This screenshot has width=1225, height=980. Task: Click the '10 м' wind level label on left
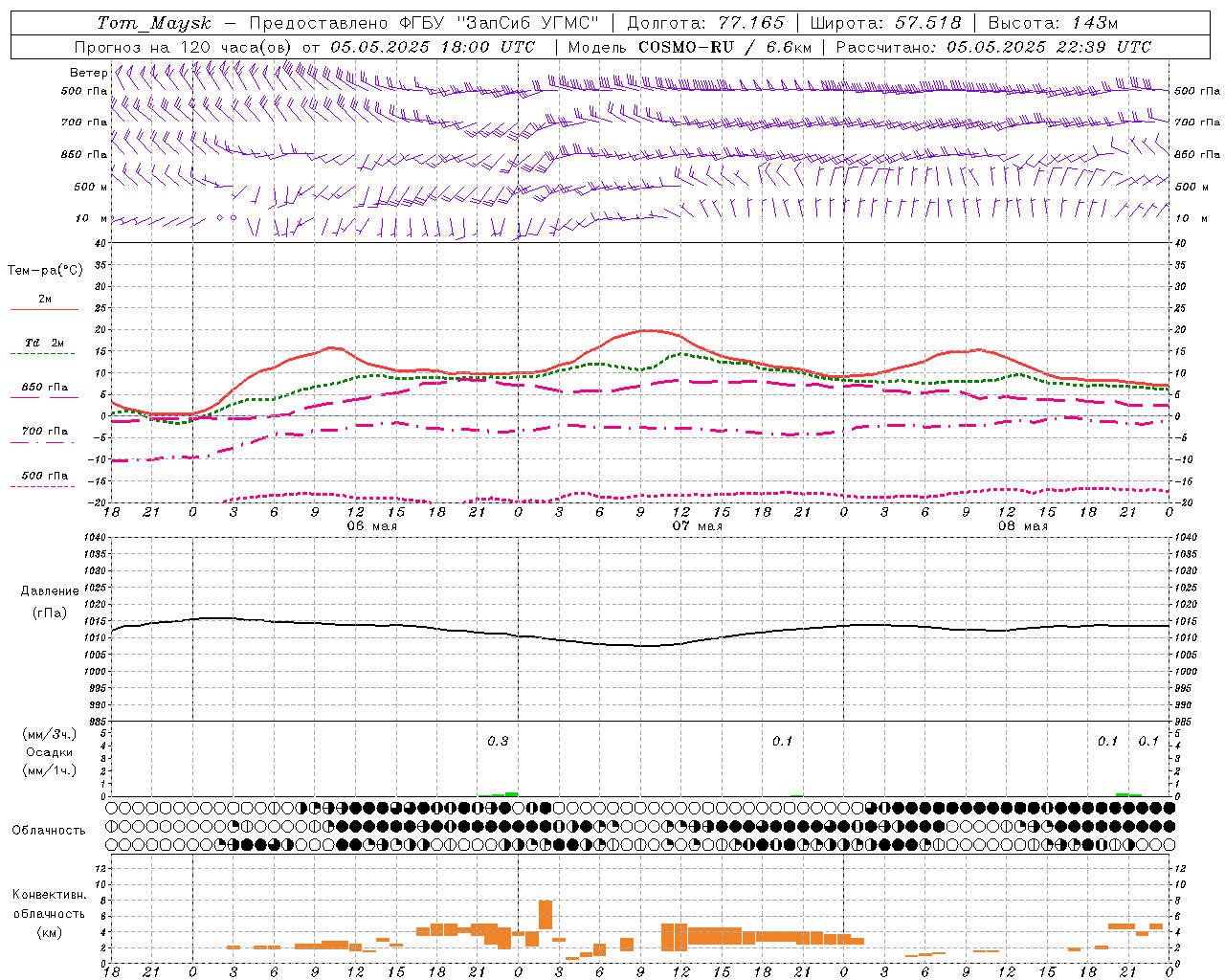pyautogui.click(x=92, y=219)
